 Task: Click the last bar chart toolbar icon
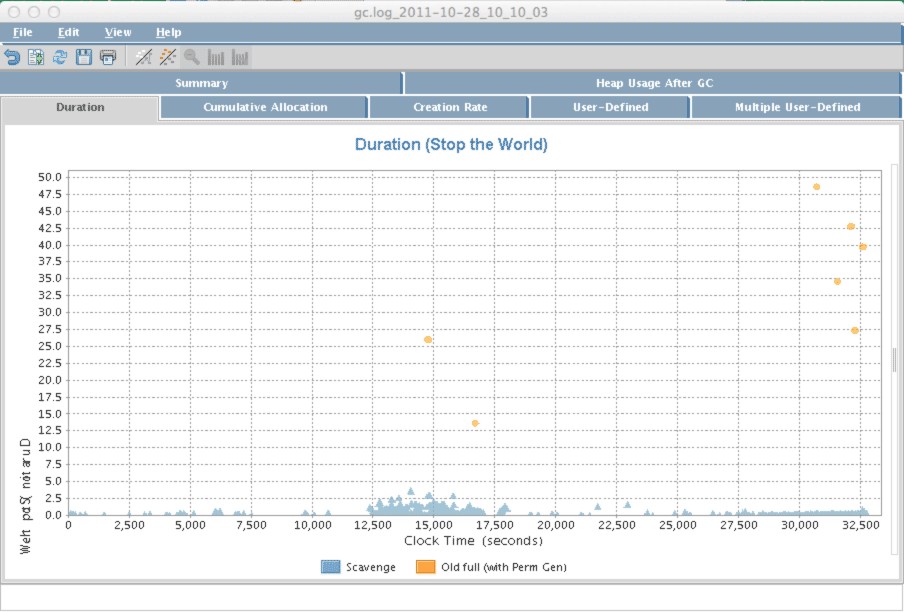[x=240, y=57]
